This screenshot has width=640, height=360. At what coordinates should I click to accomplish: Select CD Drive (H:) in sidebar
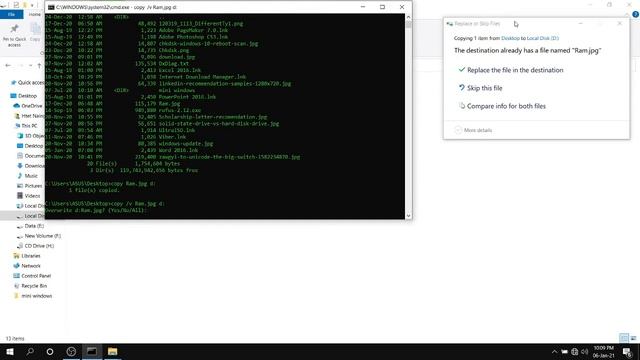[36, 246]
